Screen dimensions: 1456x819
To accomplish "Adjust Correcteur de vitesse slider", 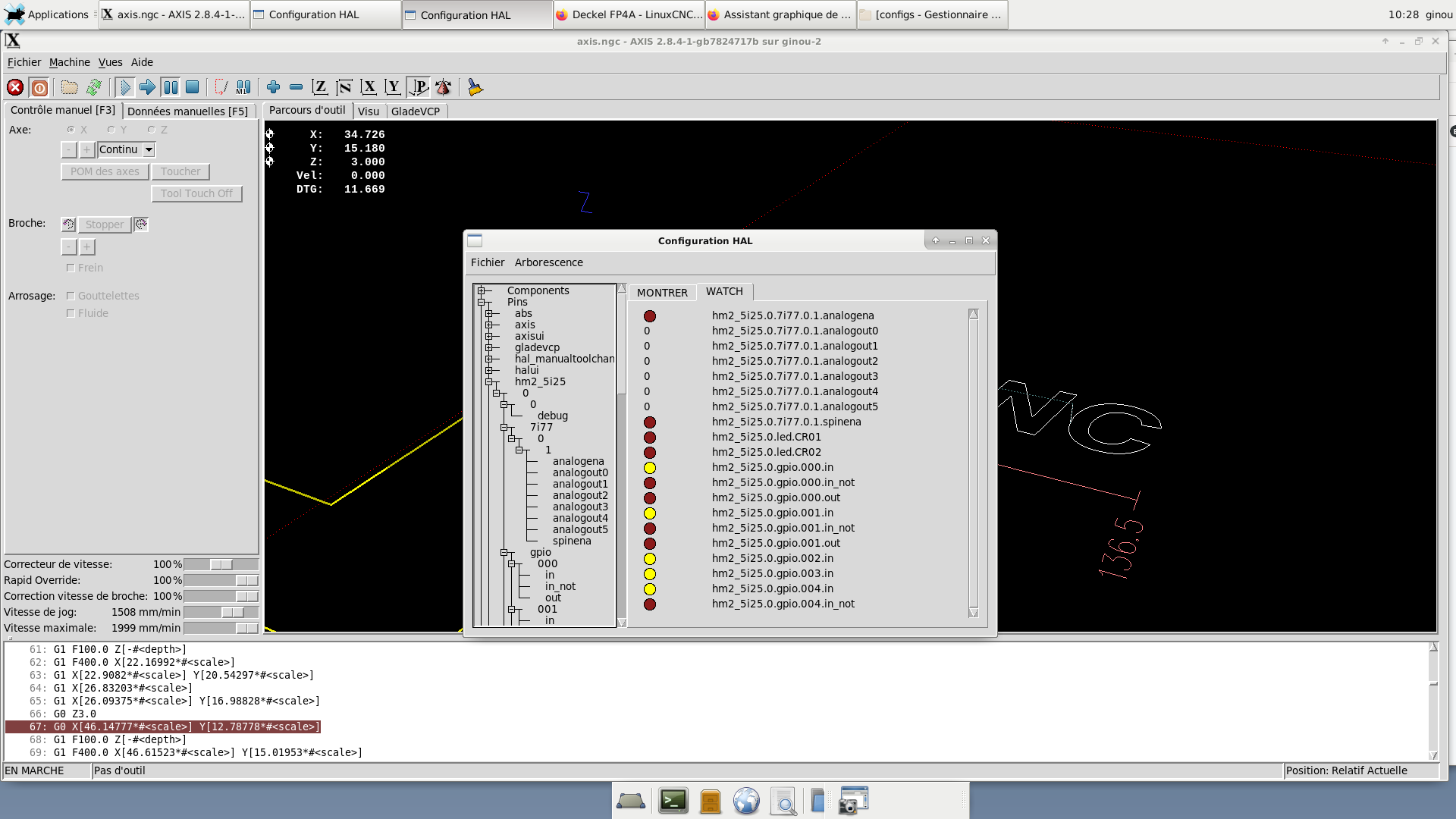I will (x=221, y=565).
